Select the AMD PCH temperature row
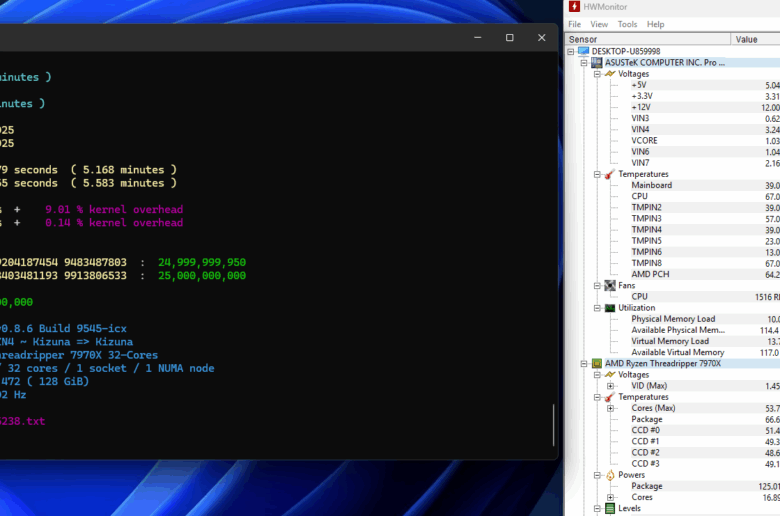This screenshot has height=516, width=780. 650,274
